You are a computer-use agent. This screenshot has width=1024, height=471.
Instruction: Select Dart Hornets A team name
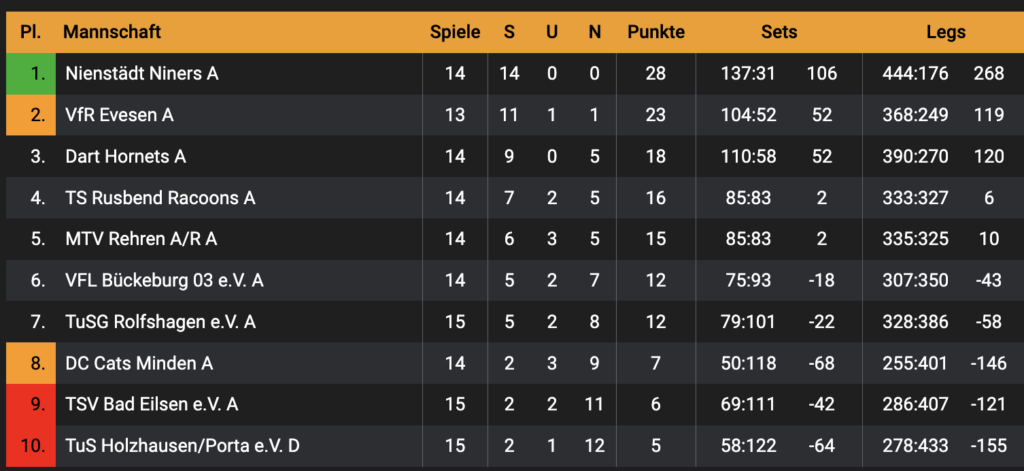click(x=125, y=156)
